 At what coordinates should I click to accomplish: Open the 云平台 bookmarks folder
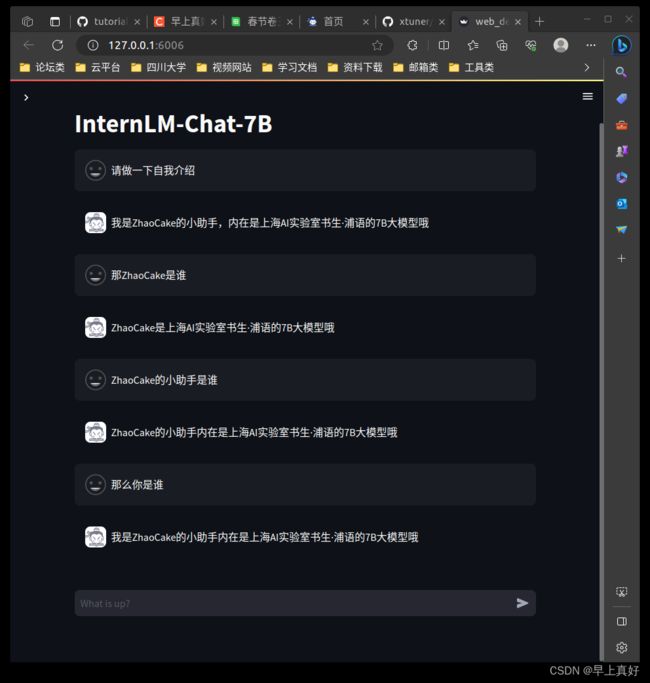coord(98,68)
